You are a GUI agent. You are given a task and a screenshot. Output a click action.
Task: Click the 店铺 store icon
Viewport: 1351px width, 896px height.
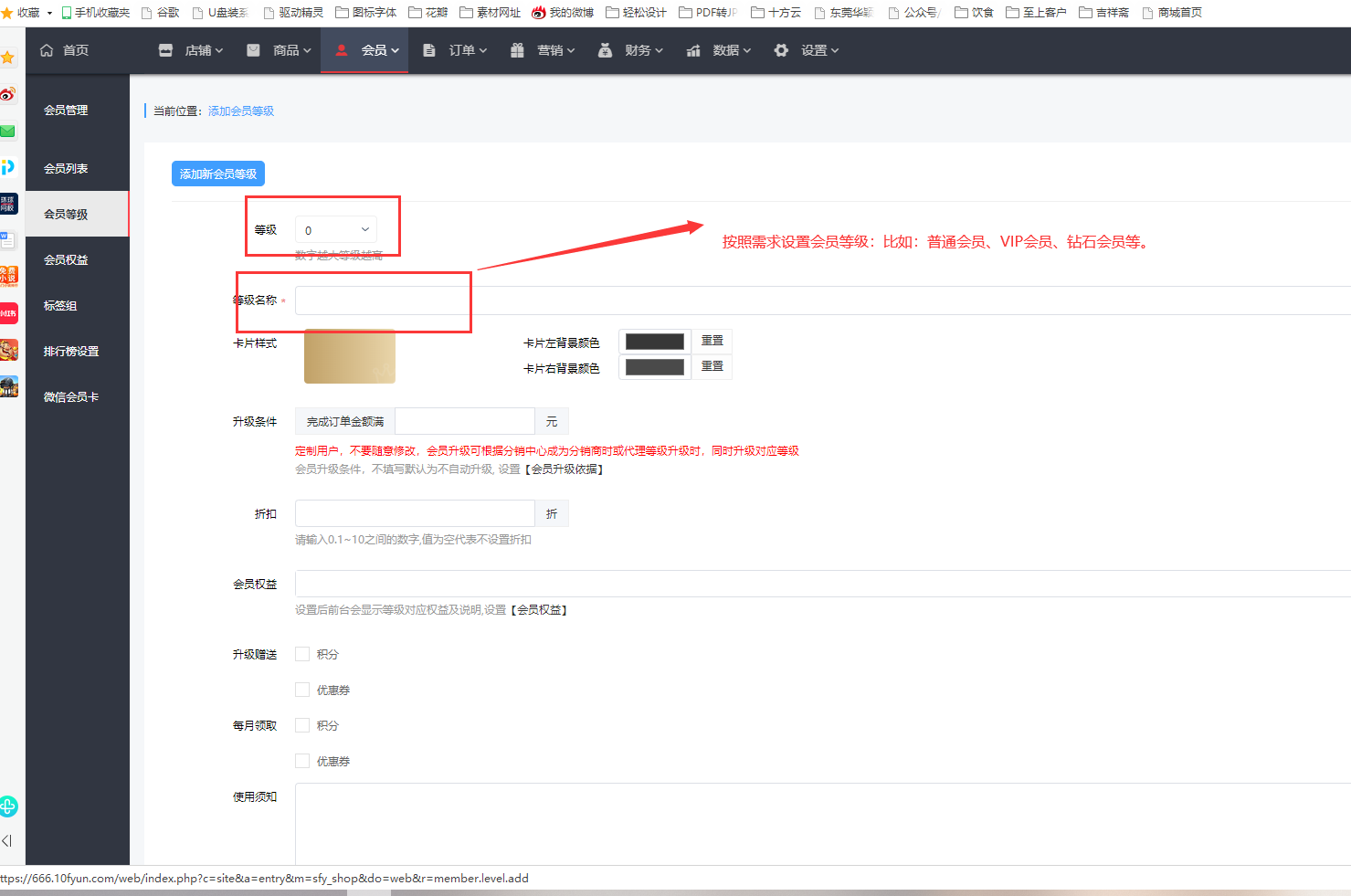[x=165, y=50]
